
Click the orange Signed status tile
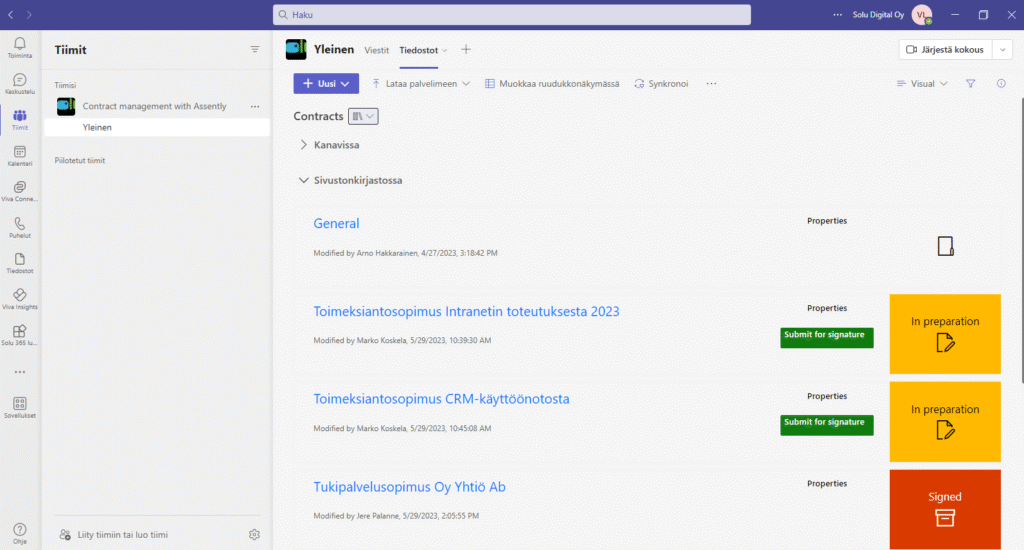pos(945,510)
